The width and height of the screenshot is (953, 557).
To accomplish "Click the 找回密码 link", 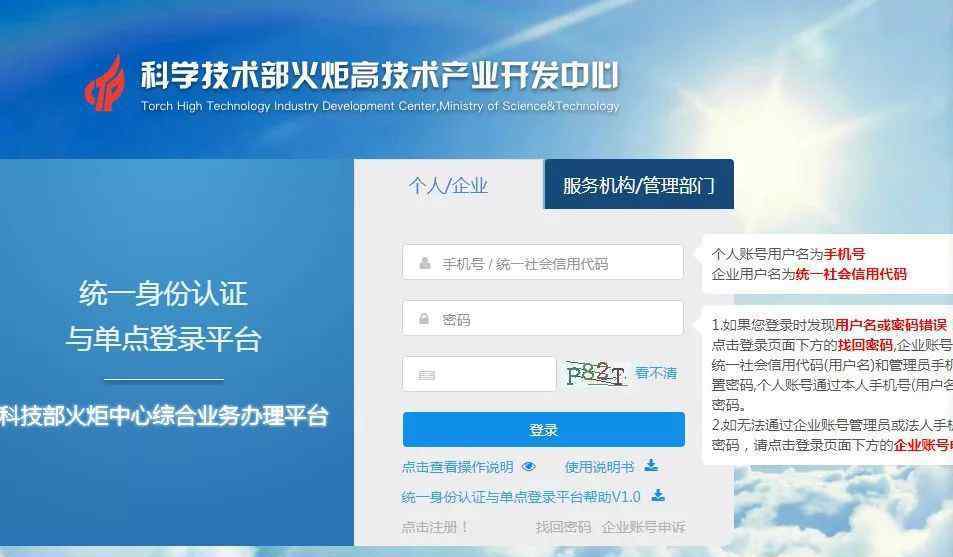I will [x=563, y=527].
